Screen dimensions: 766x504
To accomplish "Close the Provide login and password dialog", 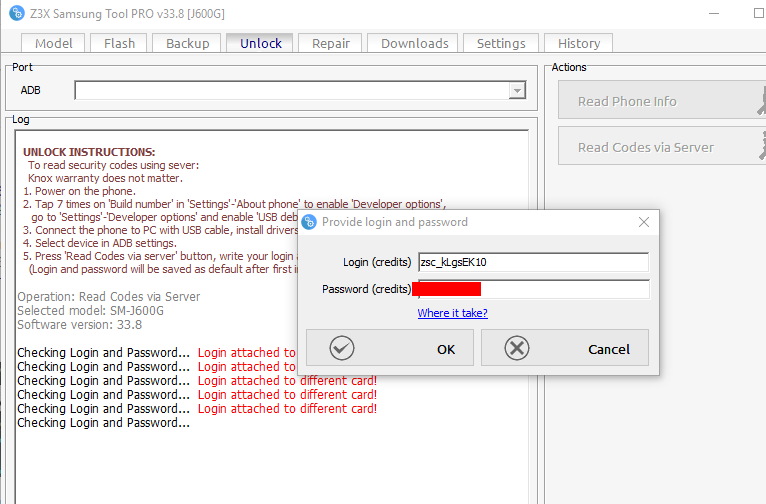I will click(644, 222).
